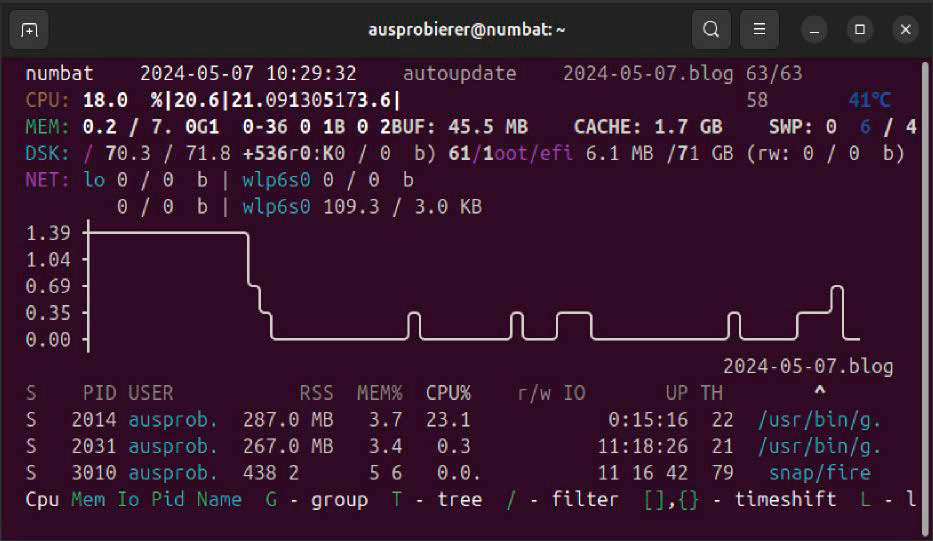The height and width of the screenshot is (541, 933).
Task: Maximize the terminal window
Action: pos(859,29)
